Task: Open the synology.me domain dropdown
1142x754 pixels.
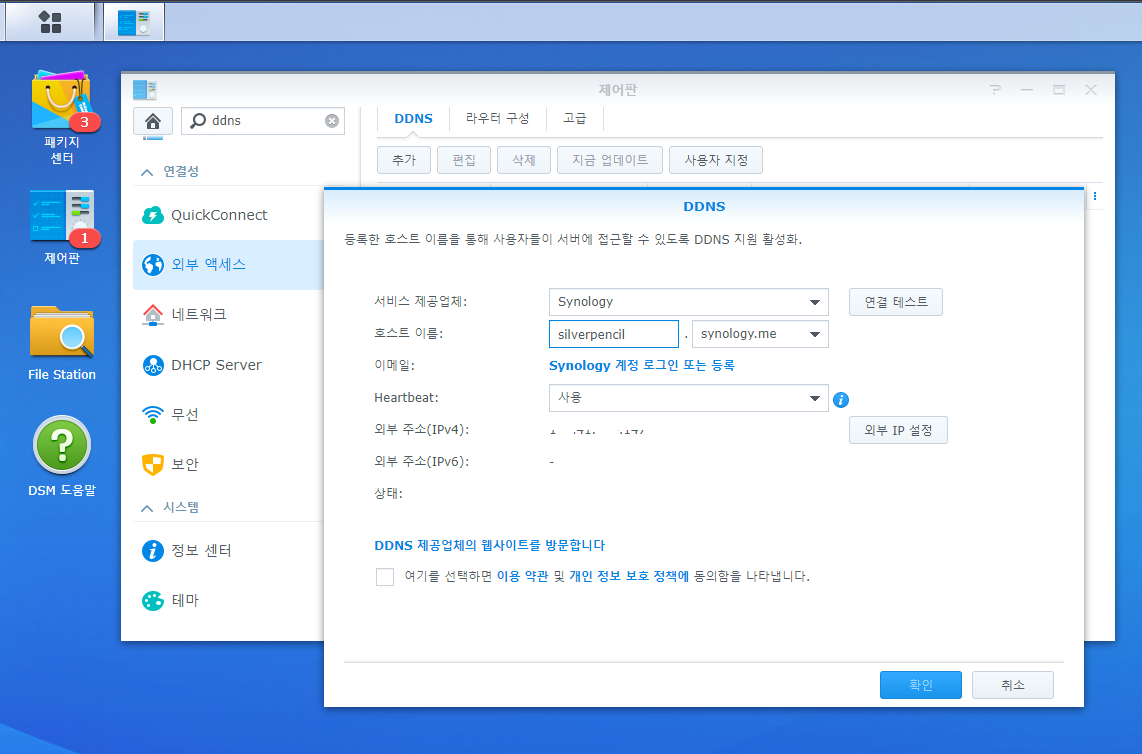Action: pyautogui.click(x=760, y=334)
